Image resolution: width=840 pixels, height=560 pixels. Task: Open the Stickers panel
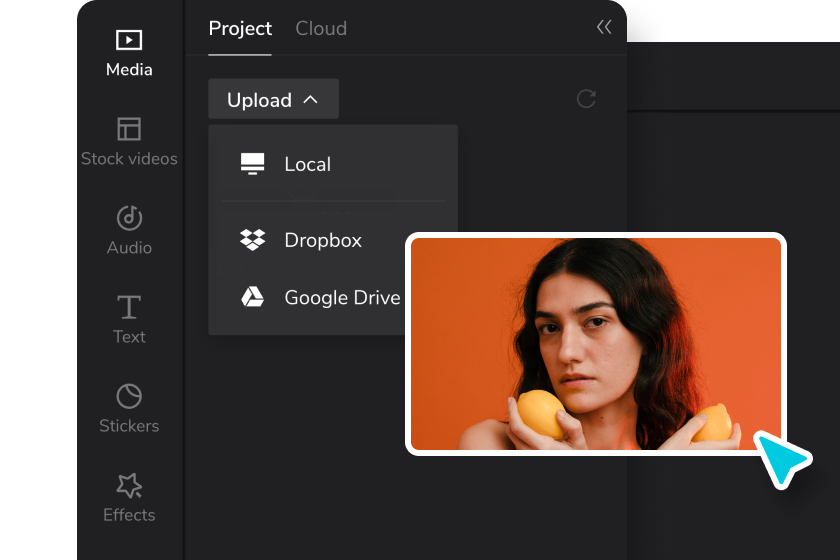pyautogui.click(x=129, y=409)
